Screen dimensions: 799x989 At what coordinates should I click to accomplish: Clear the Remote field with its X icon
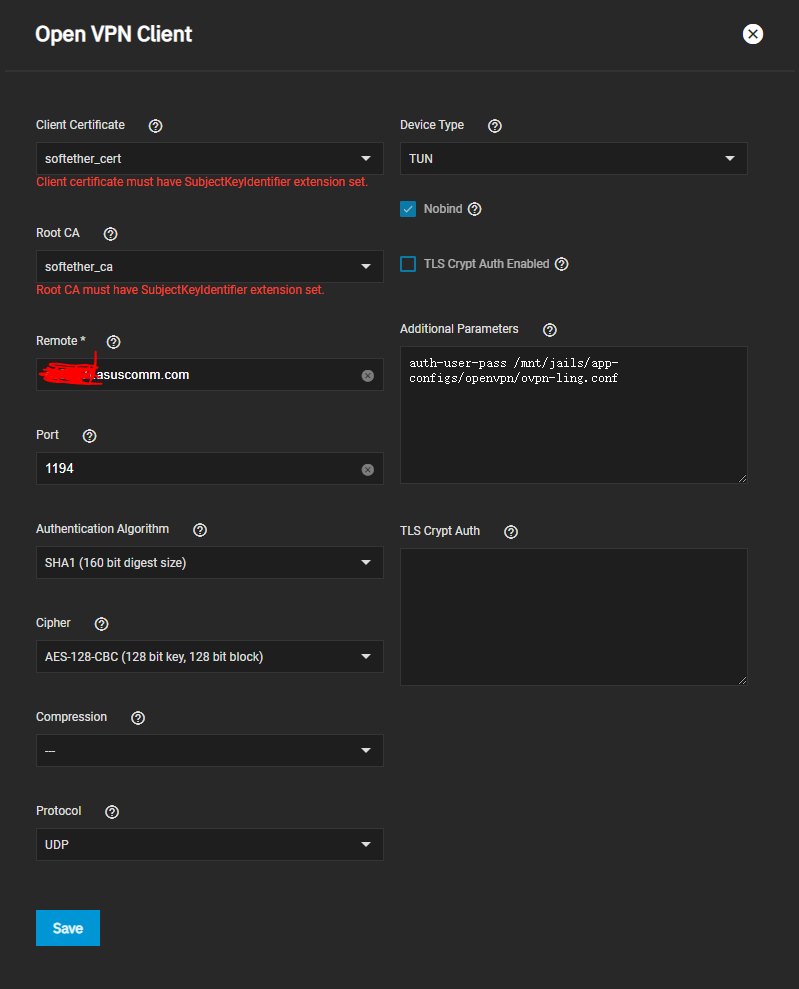(367, 374)
